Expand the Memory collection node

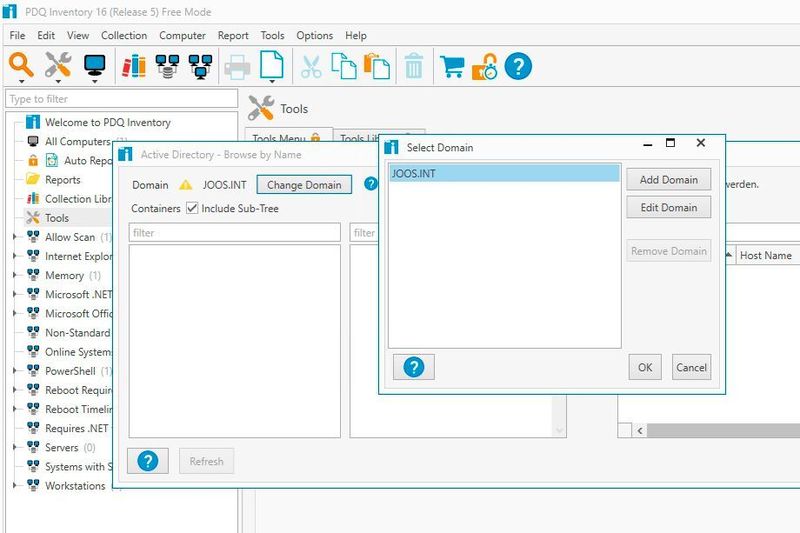[15, 275]
